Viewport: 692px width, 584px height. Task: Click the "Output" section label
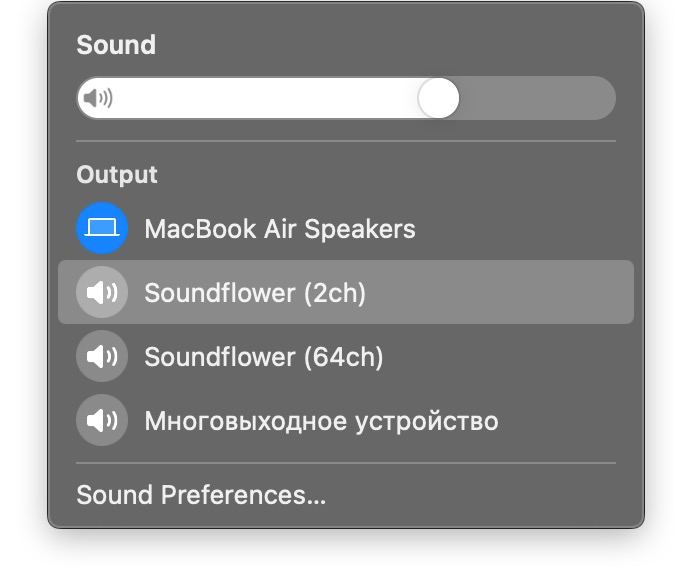(x=117, y=175)
